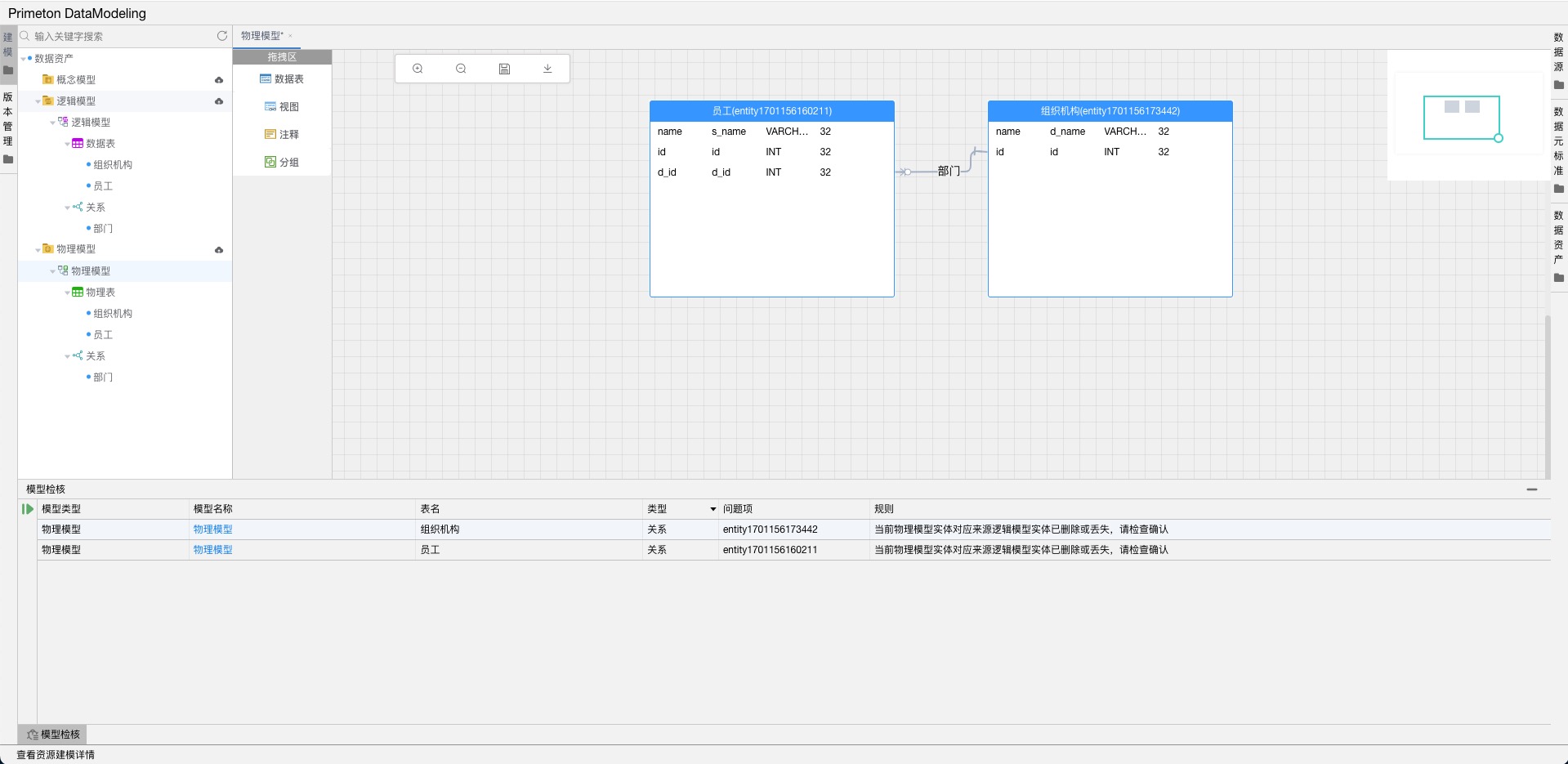Screen dimensions: 1568x764
Task: Click the cloud icon on the 物理模型 folder row
Action: [x=219, y=250]
